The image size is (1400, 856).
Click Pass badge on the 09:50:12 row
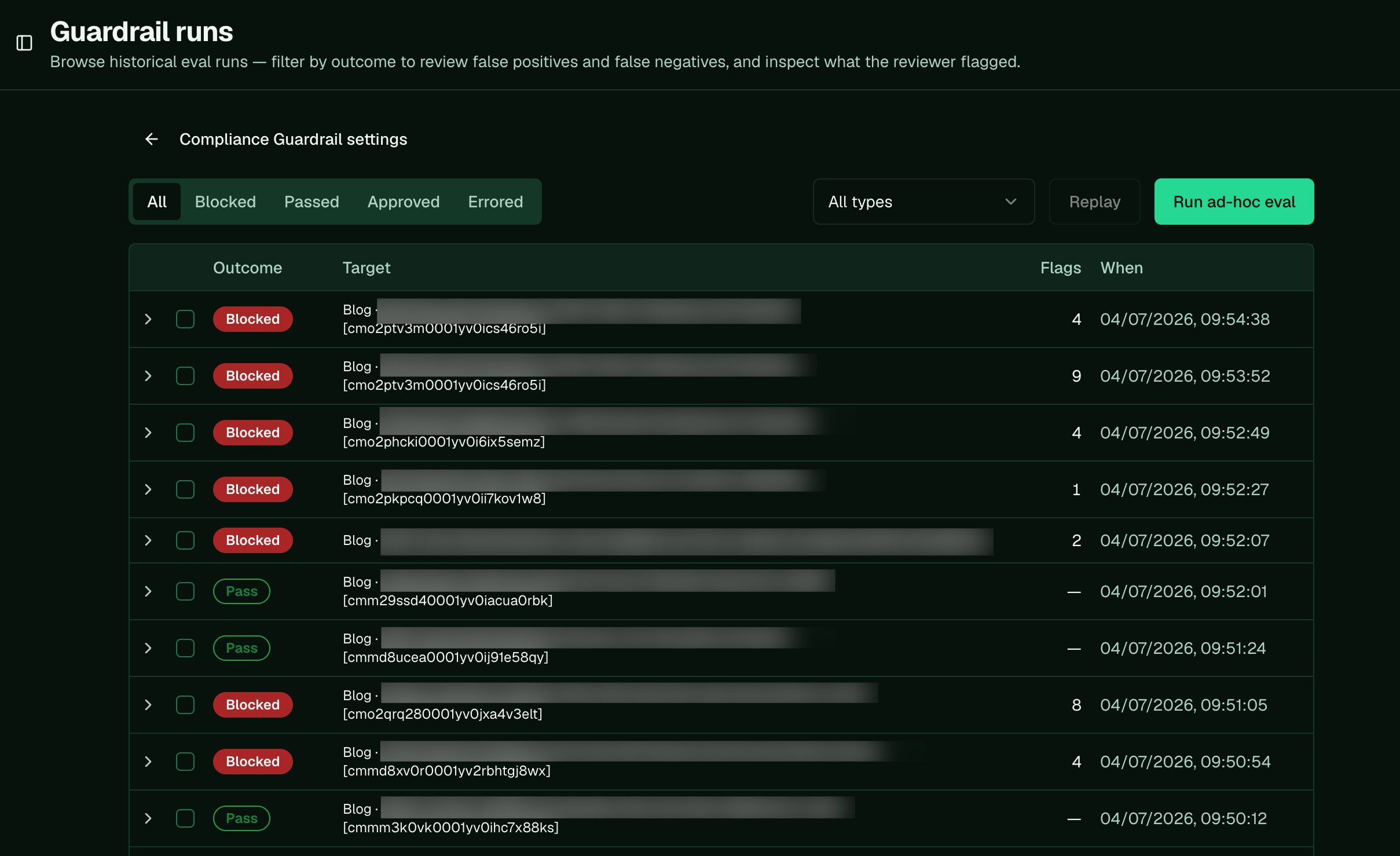click(241, 818)
